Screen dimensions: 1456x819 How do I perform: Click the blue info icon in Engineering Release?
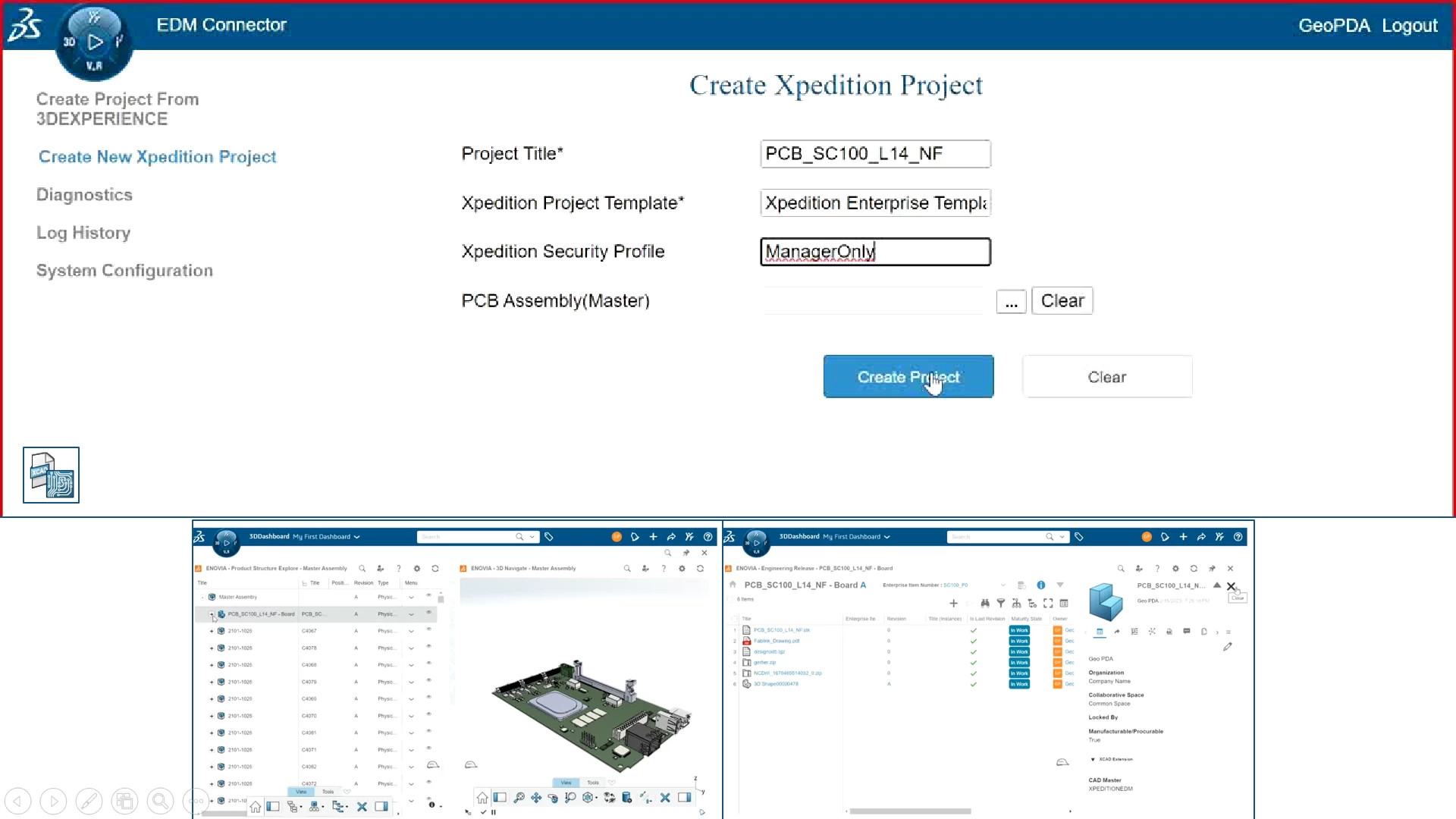tap(1040, 585)
